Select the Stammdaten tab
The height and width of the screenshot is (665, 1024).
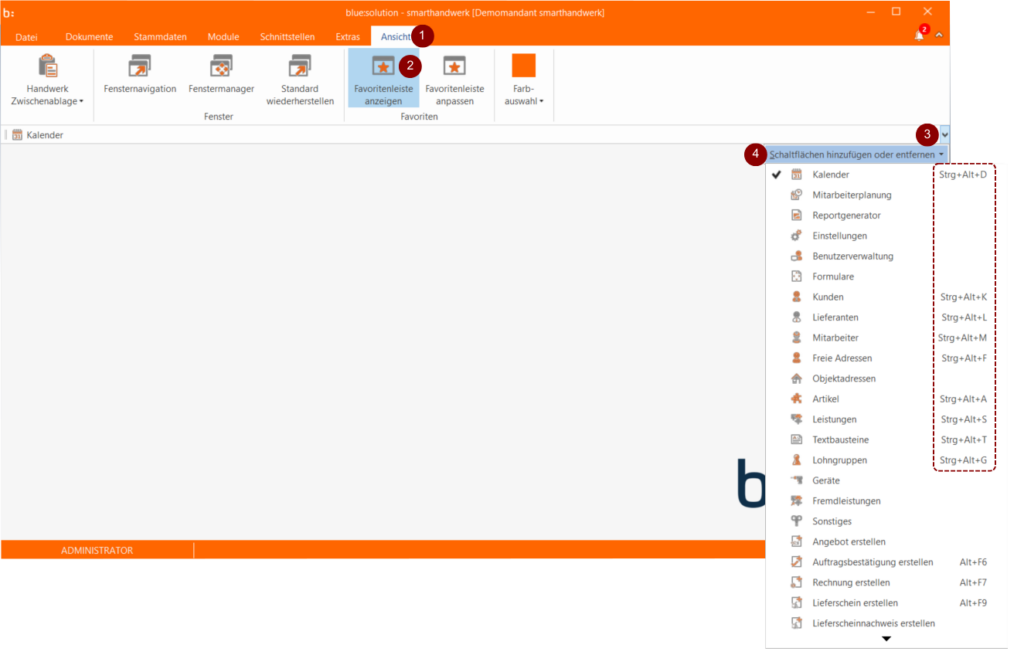pos(160,36)
